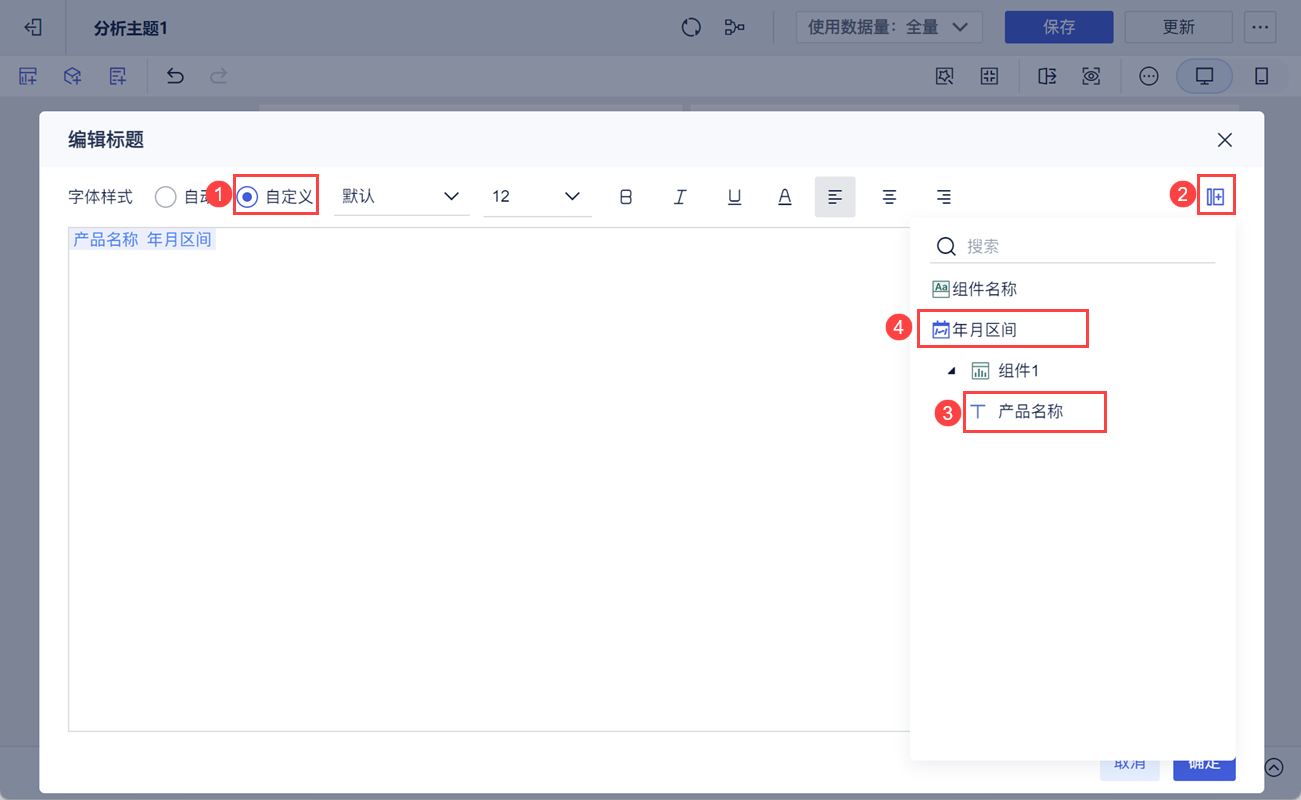This screenshot has height=800, width=1301.
Task: Click the filter preview icon in toolbar
Action: [x=944, y=76]
